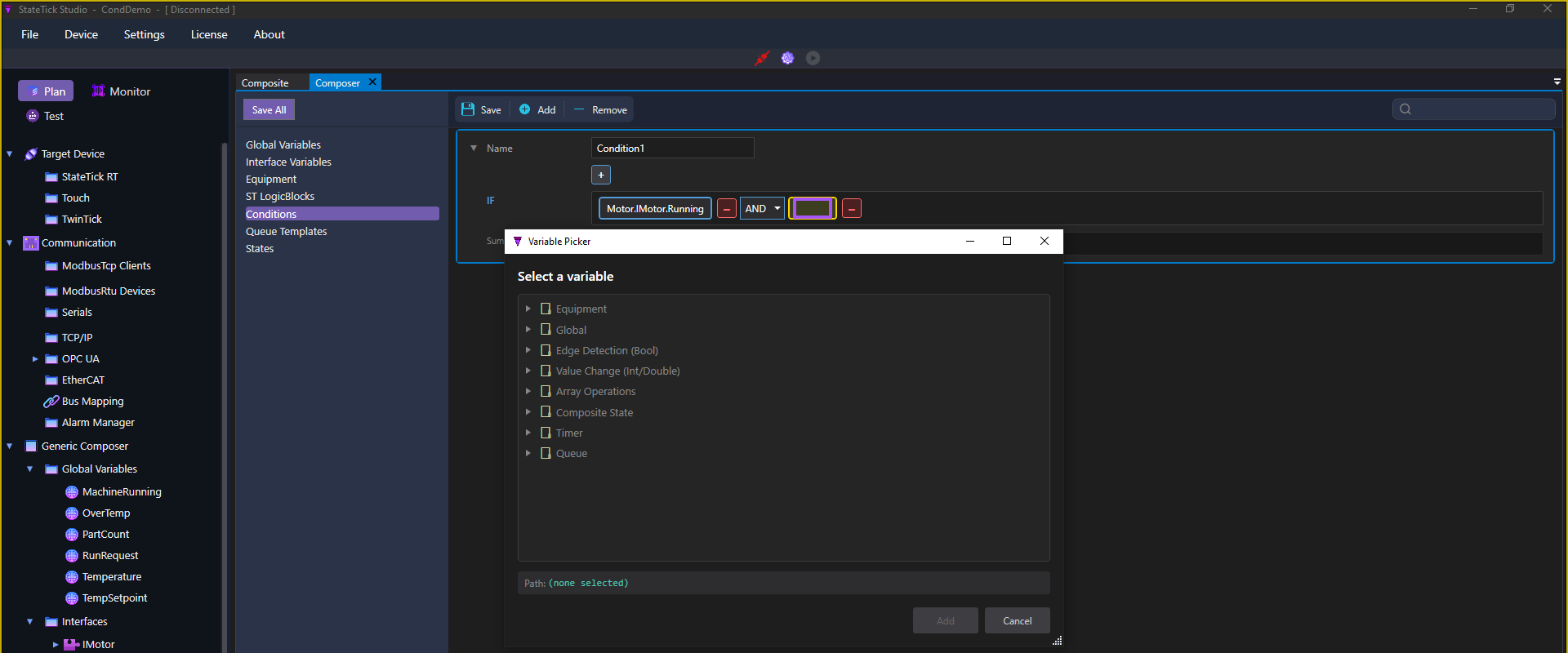Check the Array Operations checkbox

[546, 391]
